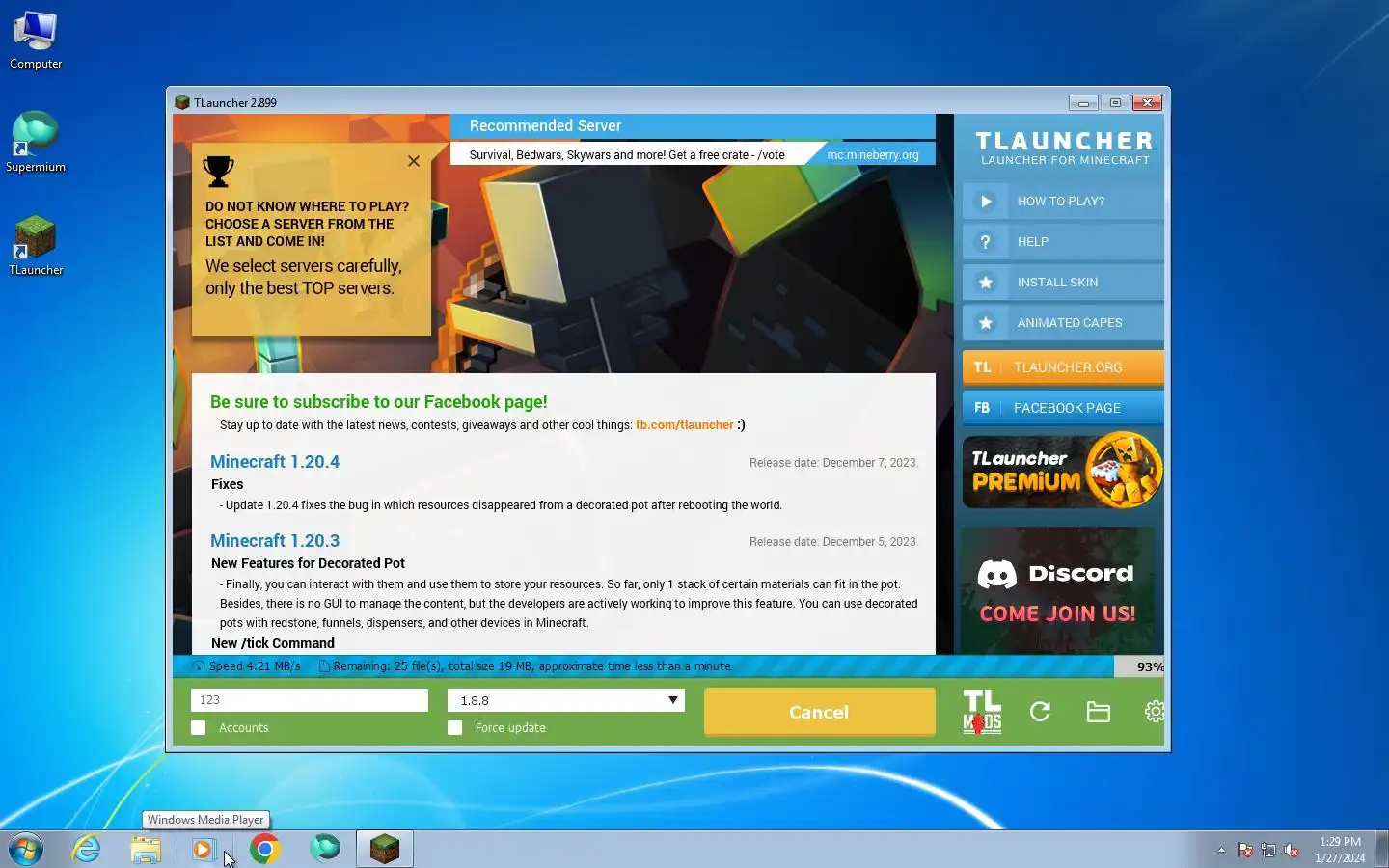Select Supermium desktop shortcut
The height and width of the screenshot is (868, 1389).
tap(36, 143)
